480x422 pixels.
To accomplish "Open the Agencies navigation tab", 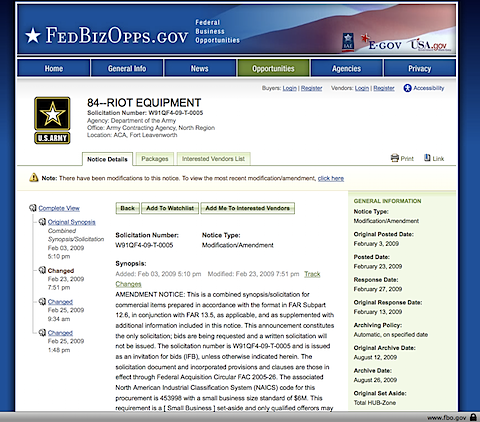I will [x=346, y=68].
